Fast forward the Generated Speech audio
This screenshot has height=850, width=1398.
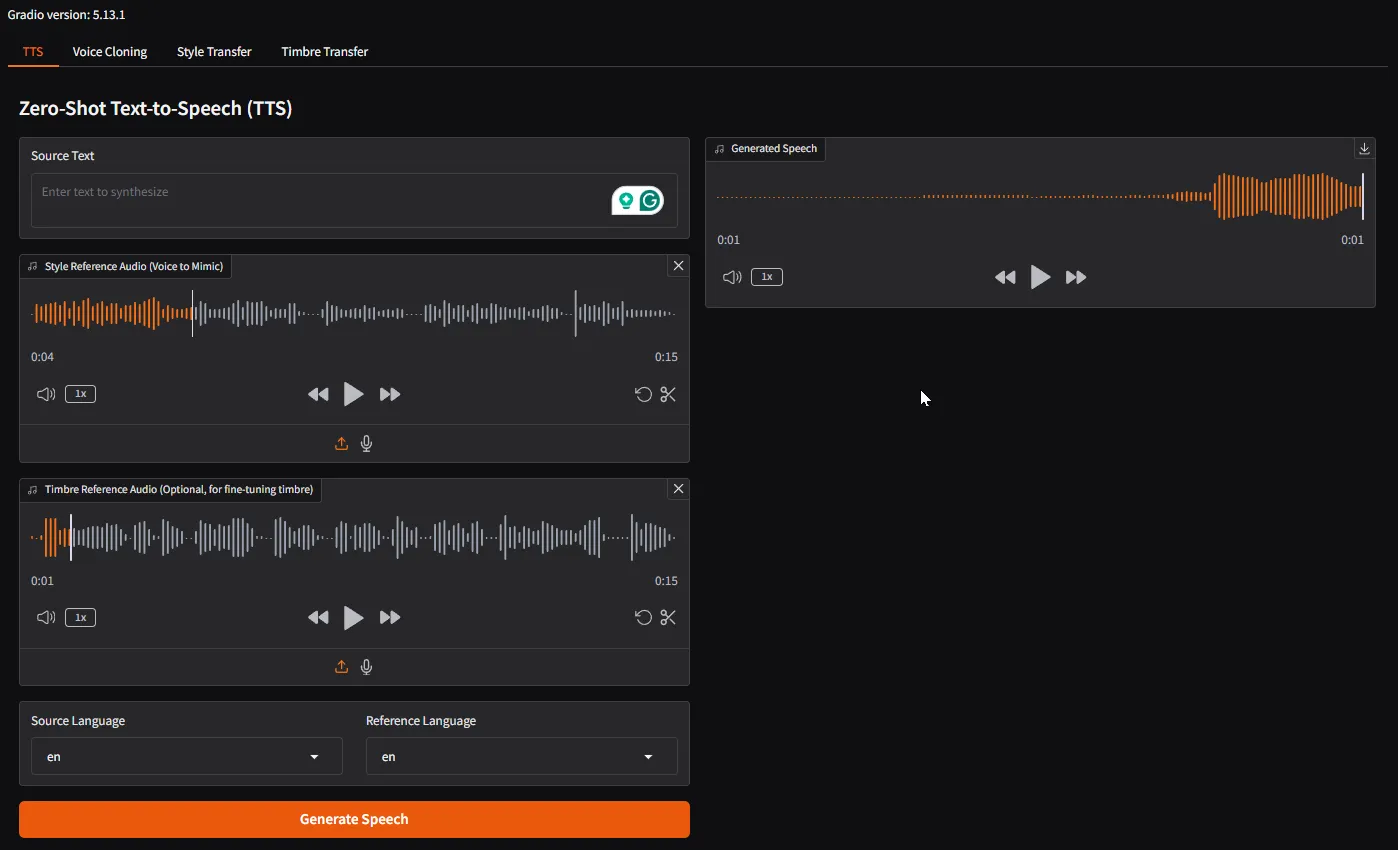tap(1076, 277)
